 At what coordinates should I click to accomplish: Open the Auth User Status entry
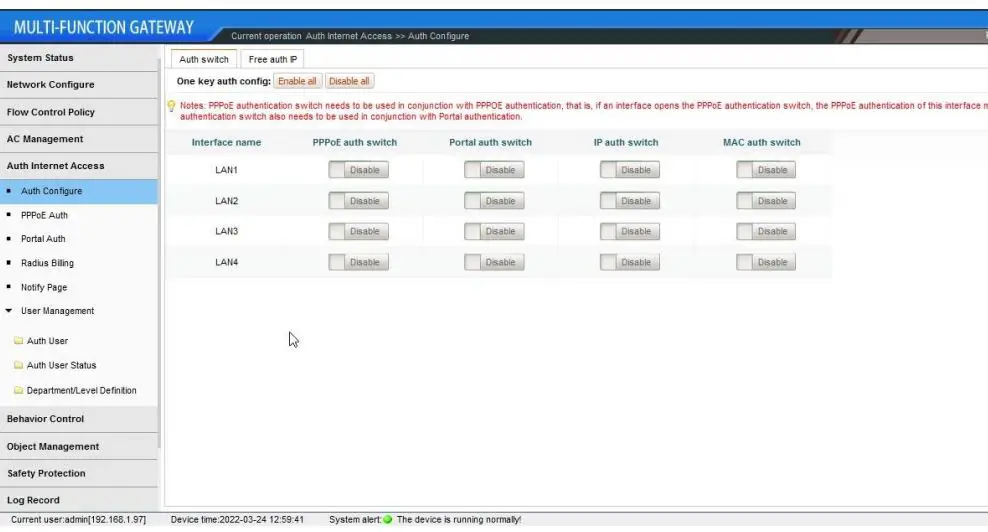point(61,366)
